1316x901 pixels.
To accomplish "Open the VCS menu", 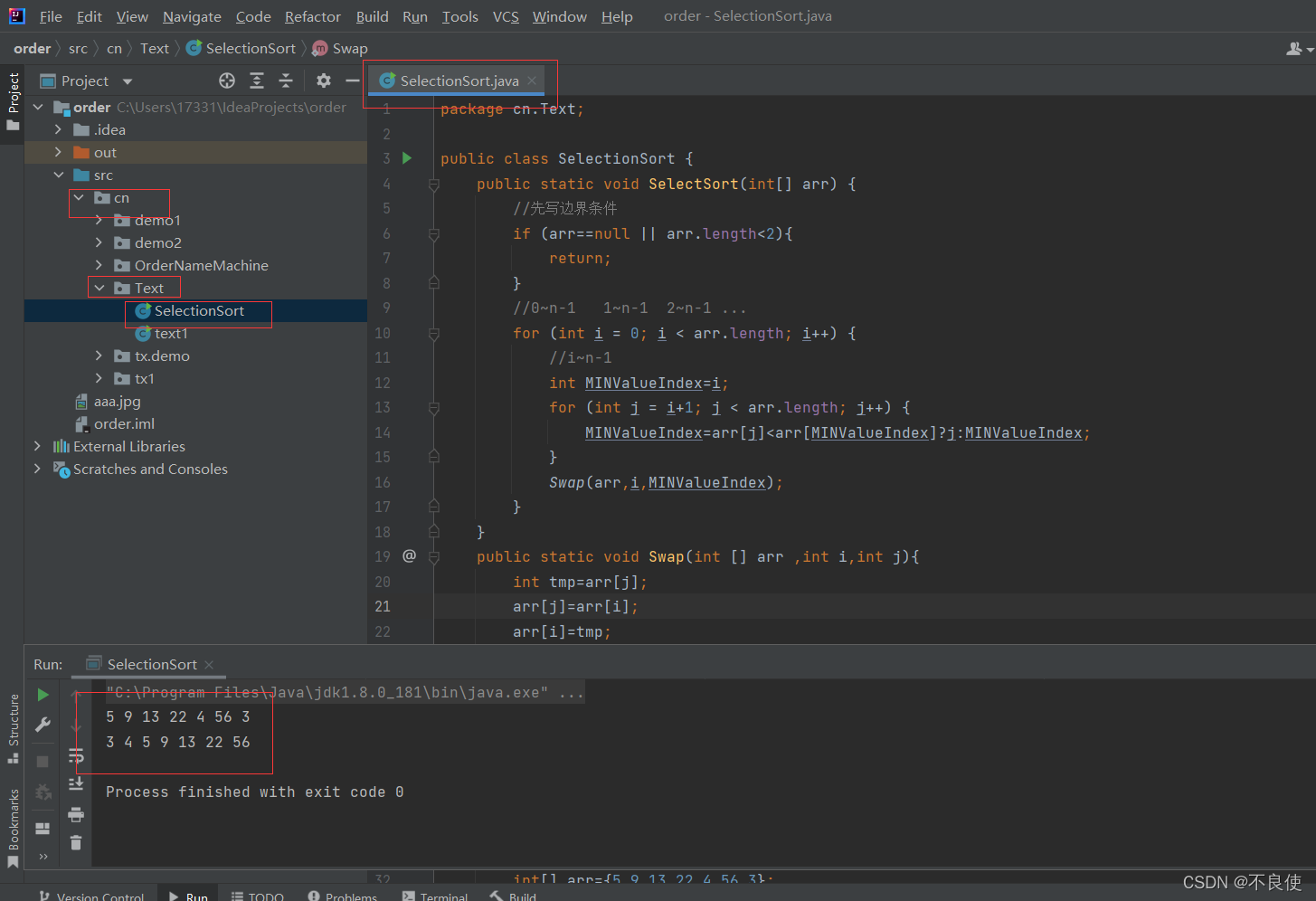I will [506, 16].
